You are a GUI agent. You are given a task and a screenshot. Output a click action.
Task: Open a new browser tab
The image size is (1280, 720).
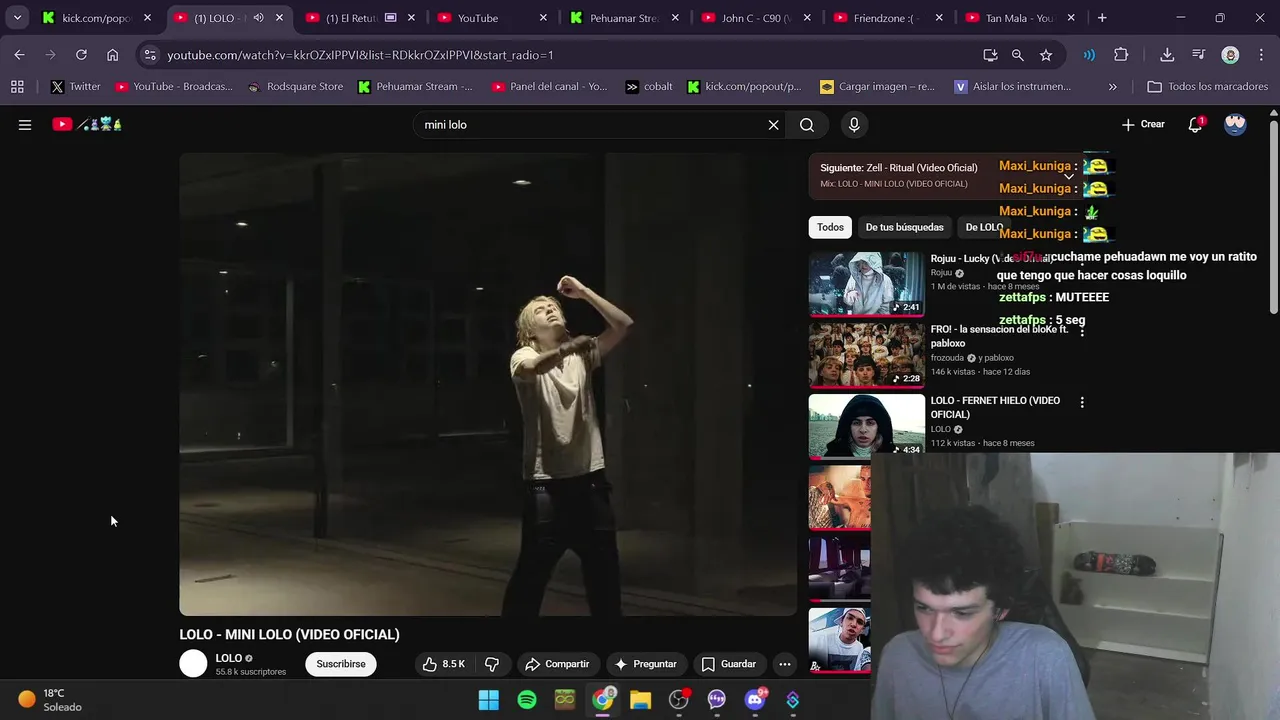click(x=1102, y=18)
